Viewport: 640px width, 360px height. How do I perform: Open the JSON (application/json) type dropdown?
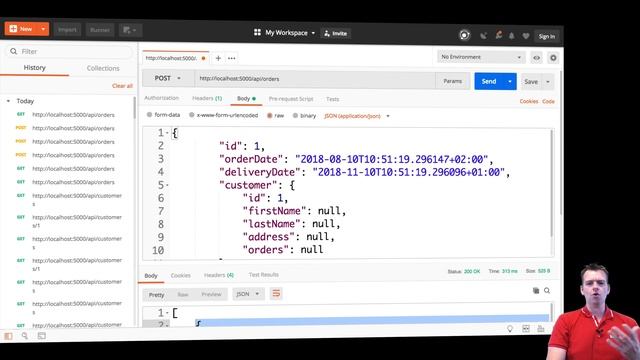tap(357, 116)
